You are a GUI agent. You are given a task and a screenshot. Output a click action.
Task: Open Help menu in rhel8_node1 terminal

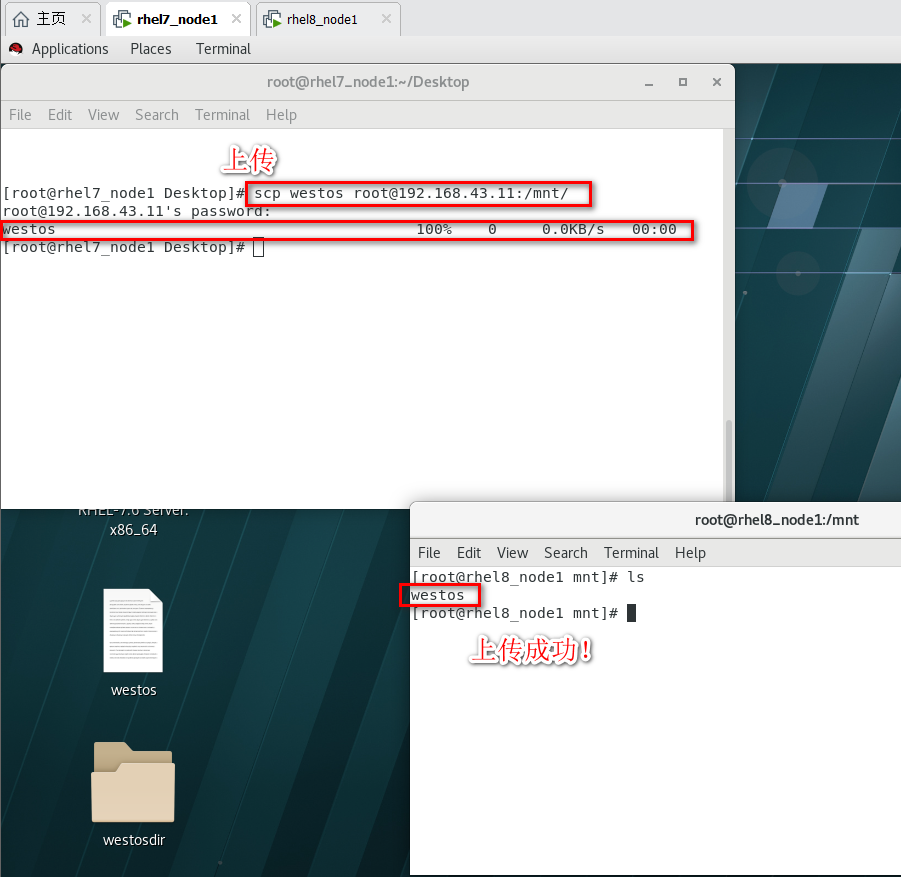pyautogui.click(x=690, y=553)
